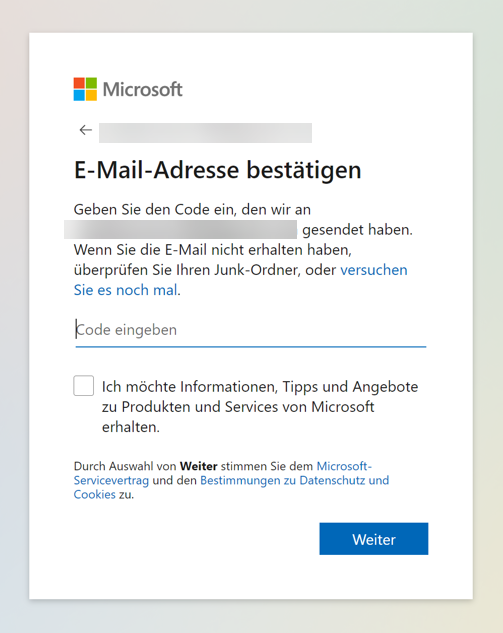Click the 'gesendet haben.' text
Screen dimensions: 503x633
[x=358, y=230]
